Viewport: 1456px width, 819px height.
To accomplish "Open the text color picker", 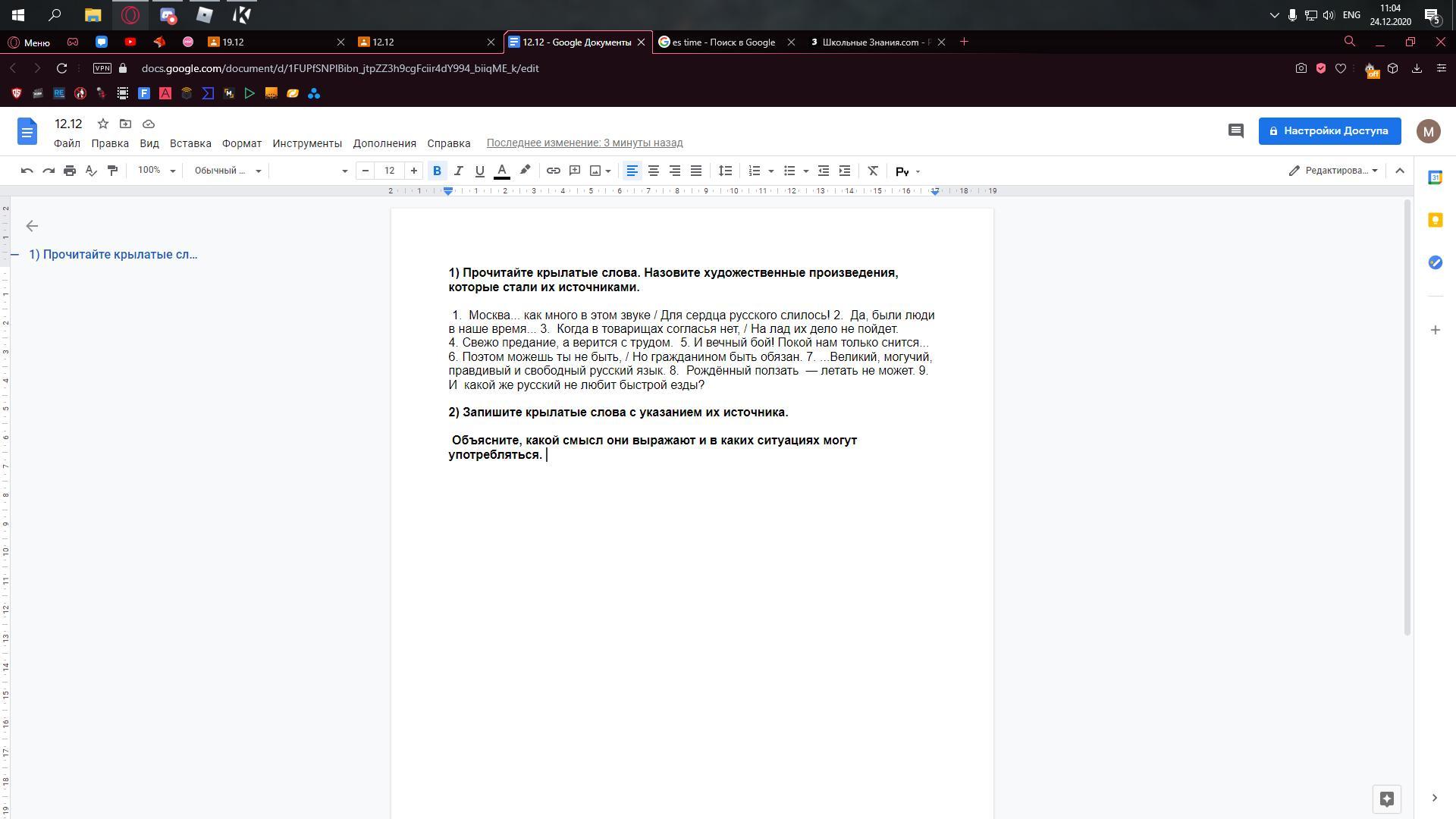I will pos(501,171).
